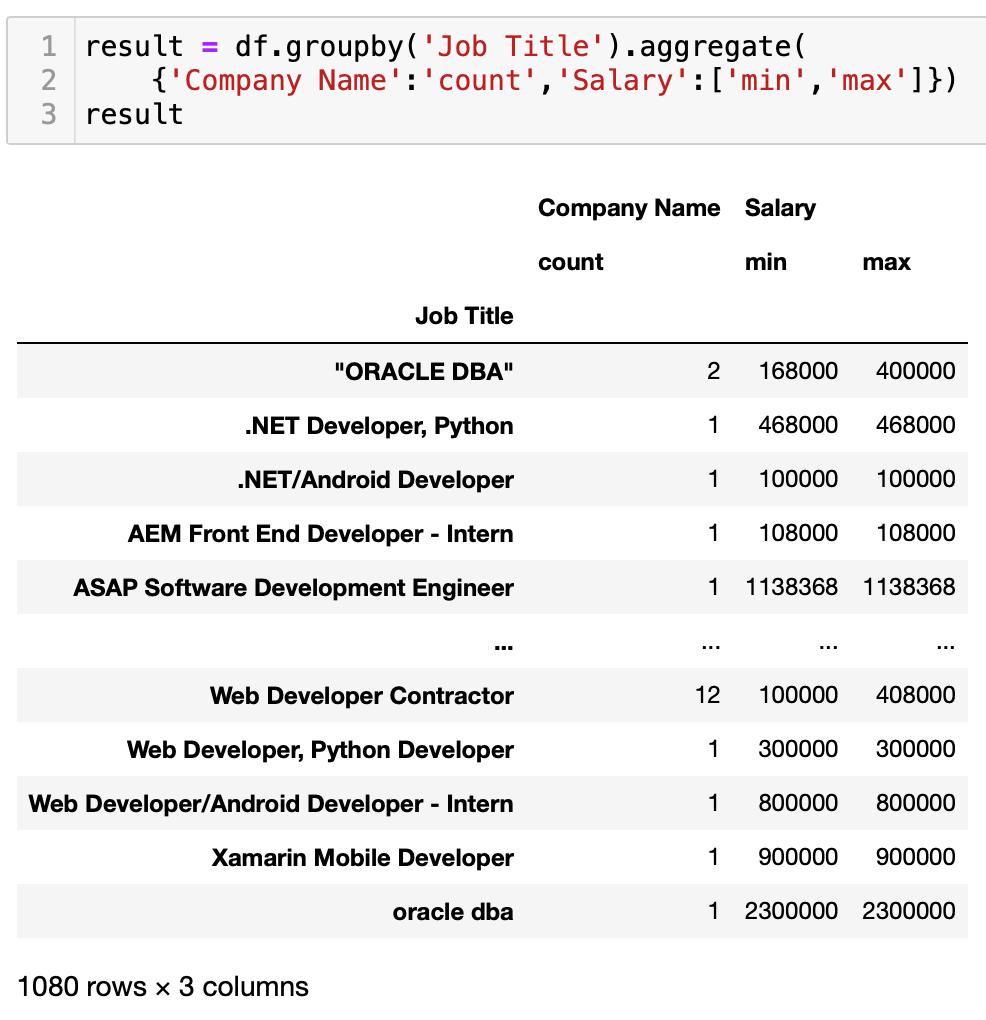Click line number 1 in the code gutter
986x1020 pixels.
49,47
